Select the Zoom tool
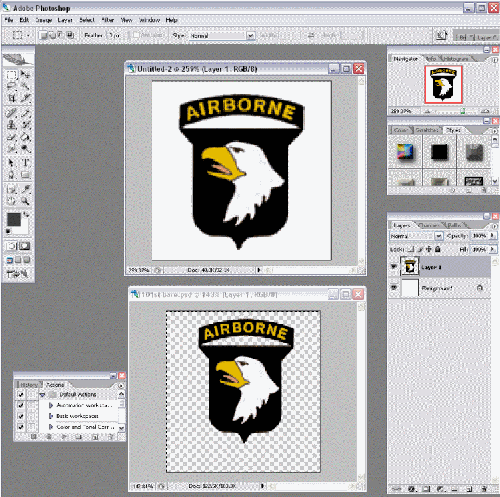This screenshot has width=500, height=497. tap(25, 201)
